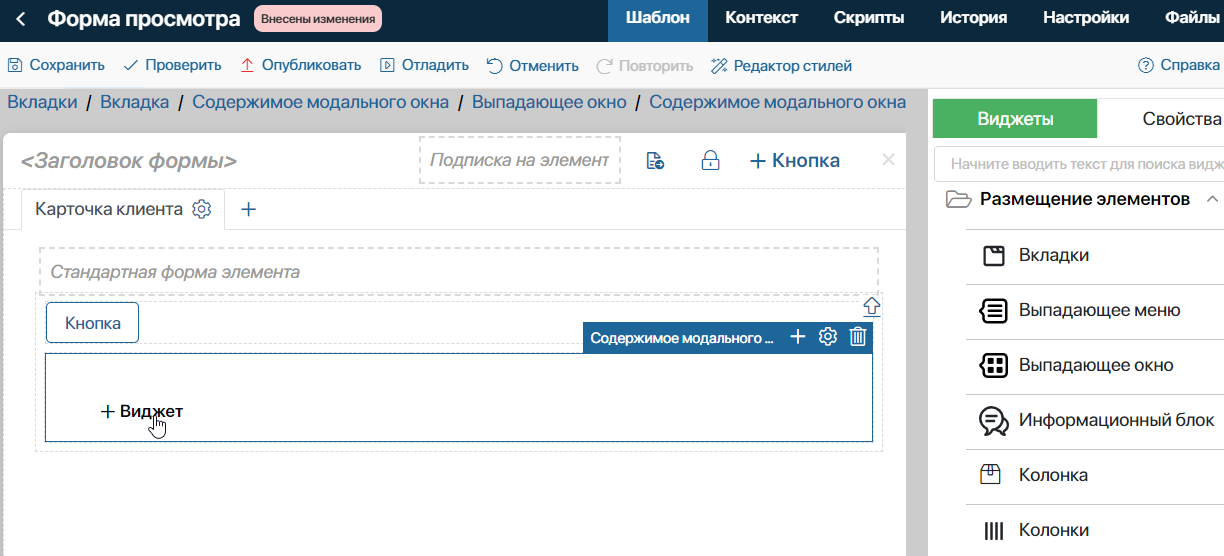The image size is (1224, 556).
Task: Open Справка help
Action: click(x=1179, y=66)
